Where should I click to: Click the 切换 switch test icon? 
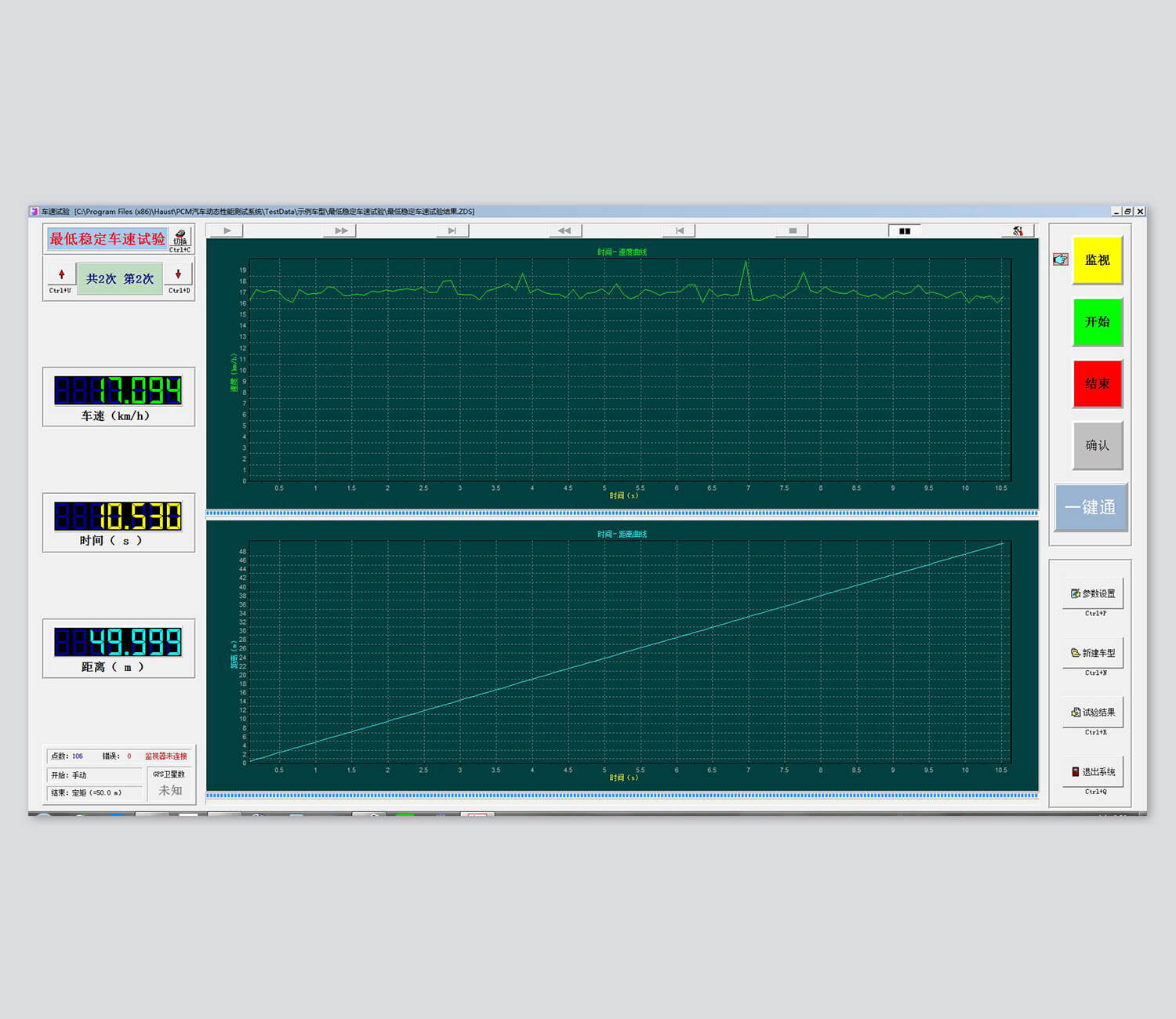pos(180,238)
